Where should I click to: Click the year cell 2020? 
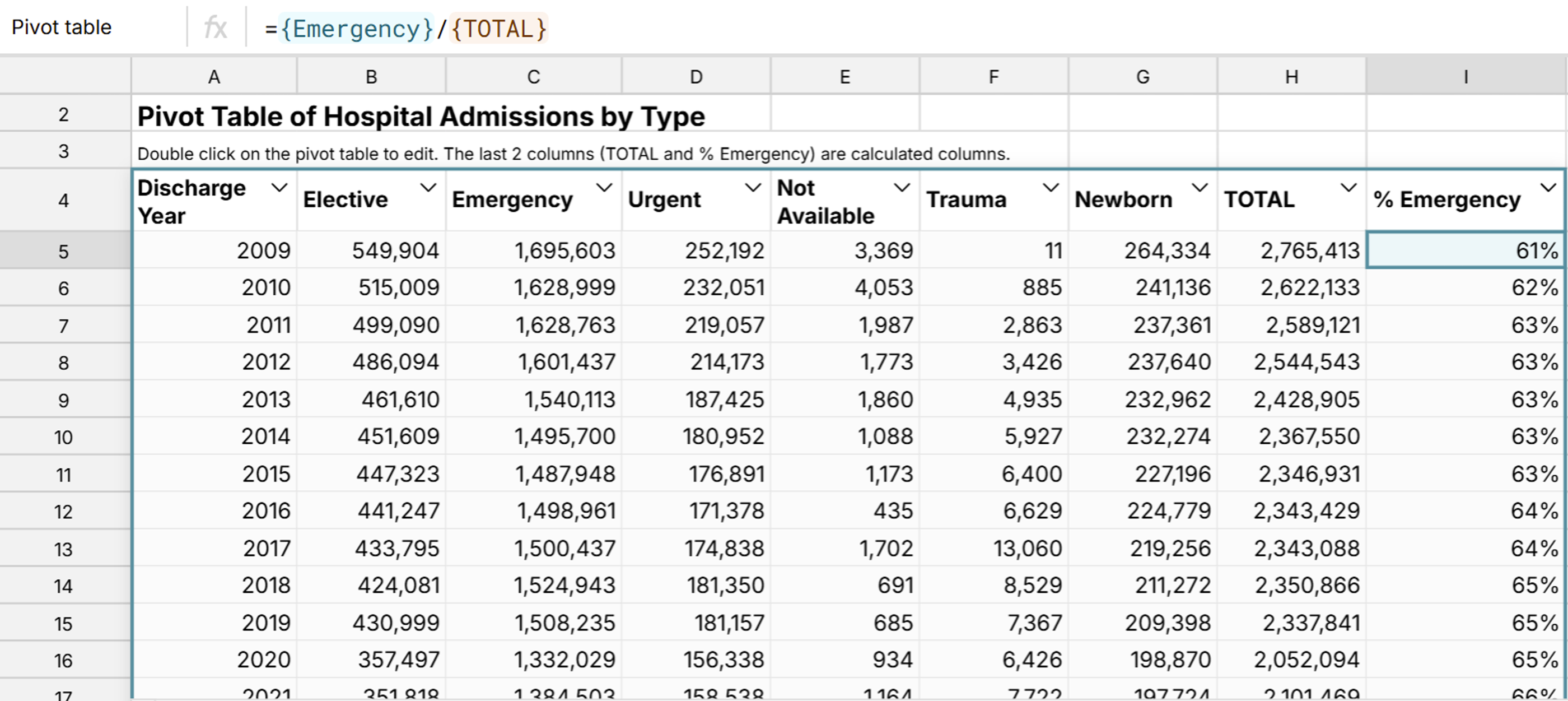click(x=214, y=660)
